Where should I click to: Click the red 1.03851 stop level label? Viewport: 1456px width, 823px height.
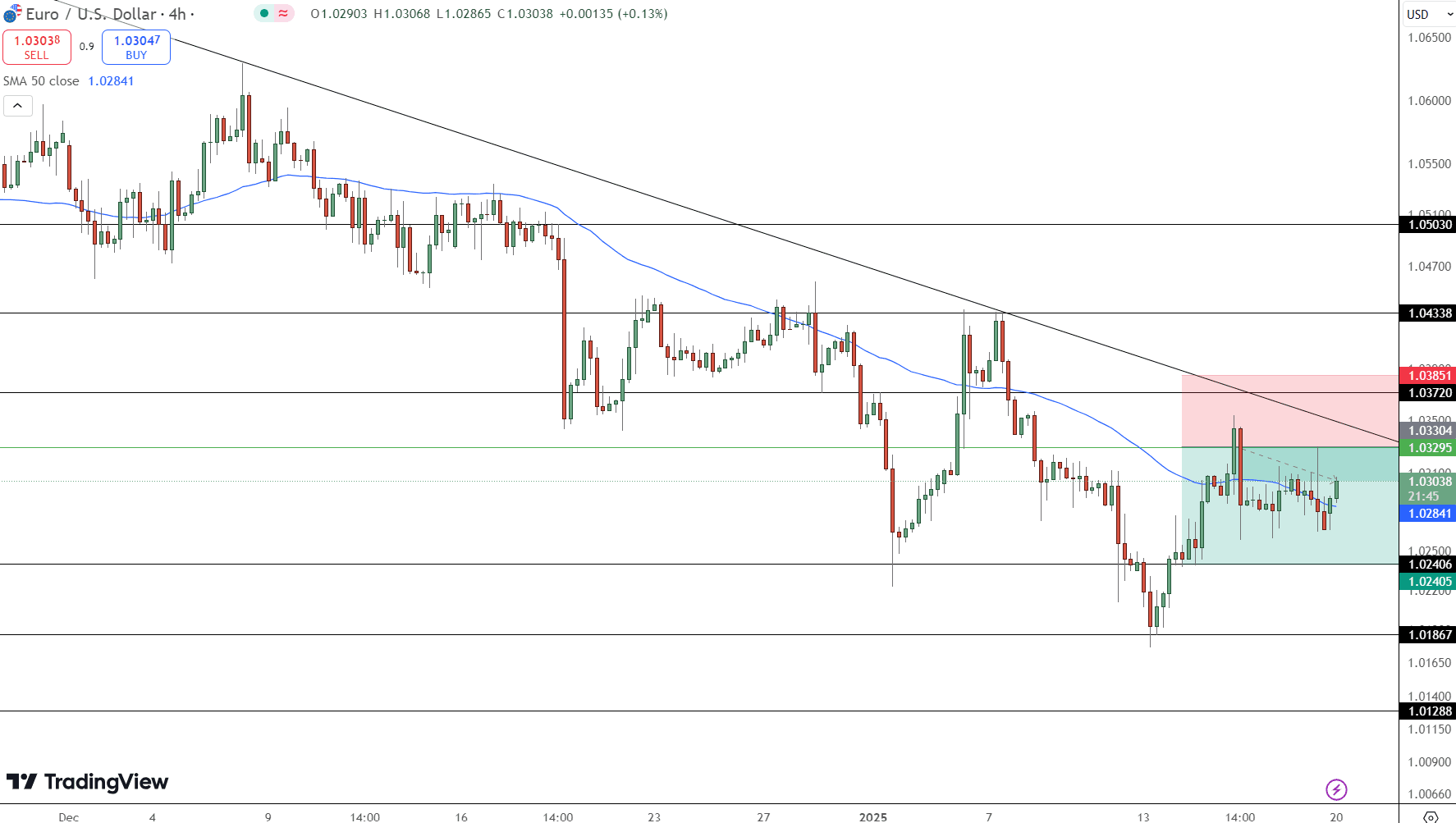[x=1430, y=376]
